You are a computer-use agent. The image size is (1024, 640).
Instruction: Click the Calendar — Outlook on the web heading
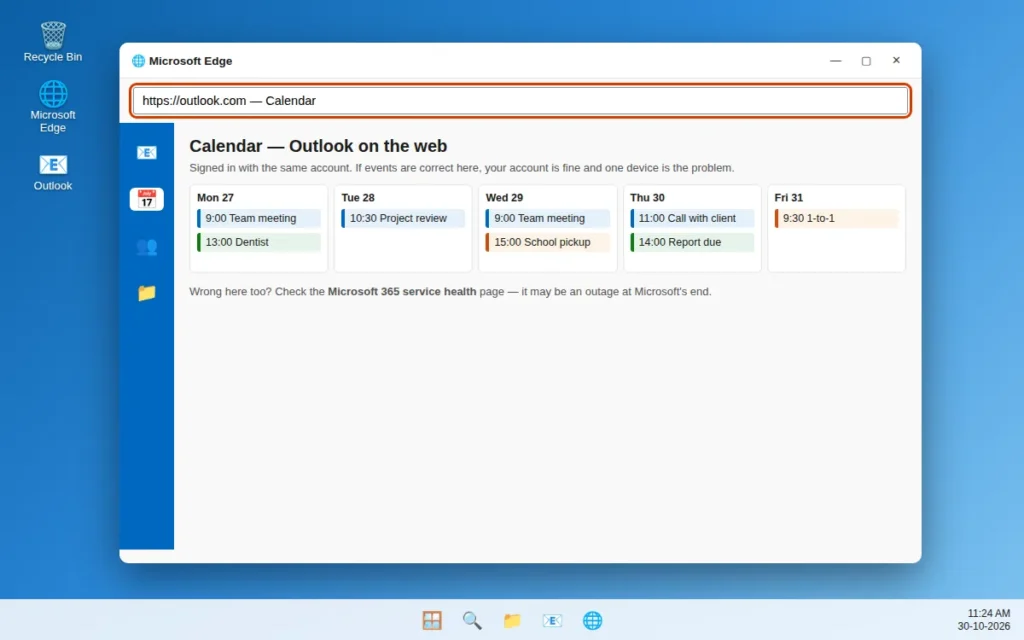click(x=318, y=146)
